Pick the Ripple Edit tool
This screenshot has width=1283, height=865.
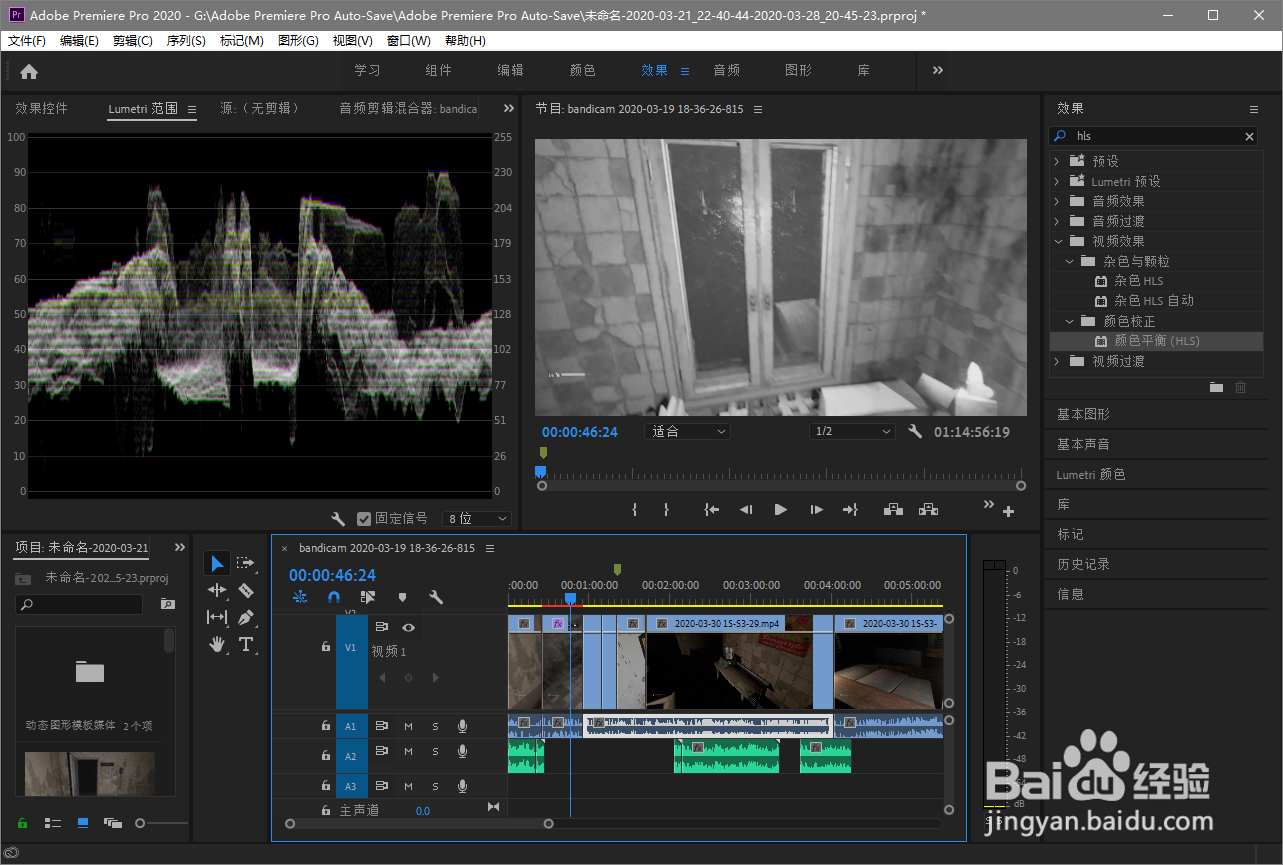point(217,590)
